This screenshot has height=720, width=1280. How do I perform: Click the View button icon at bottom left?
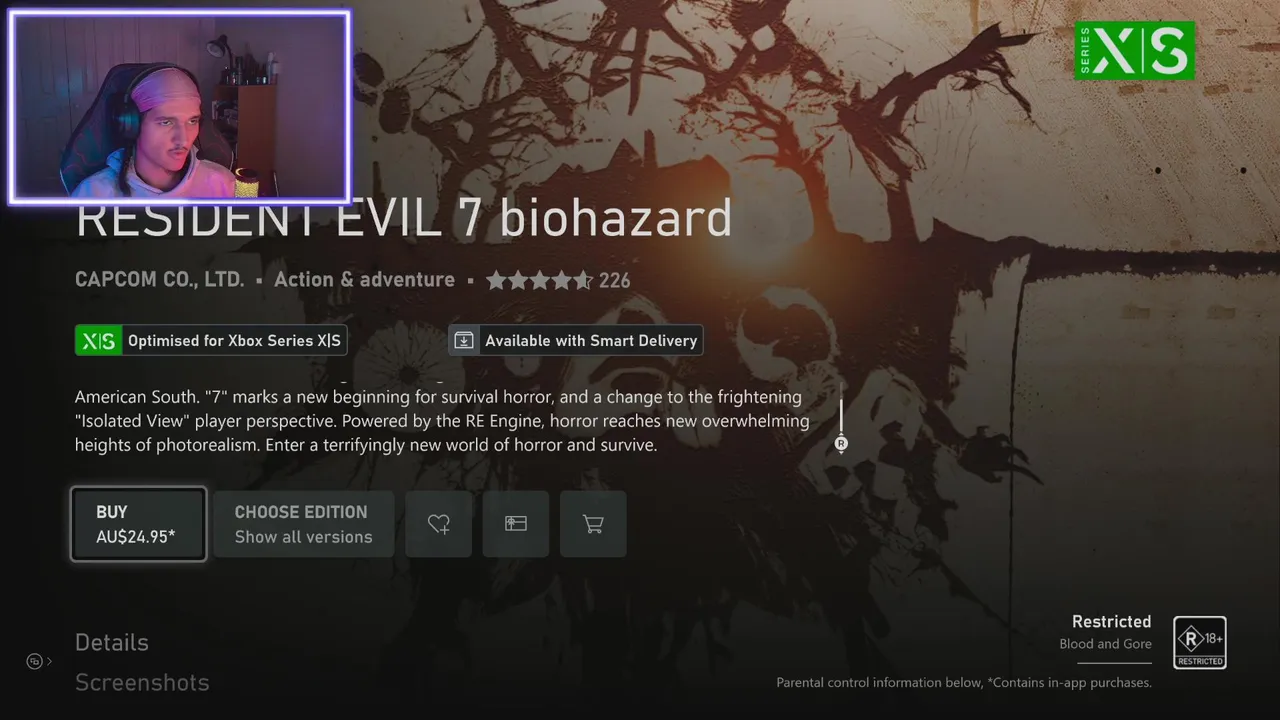click(x=34, y=661)
